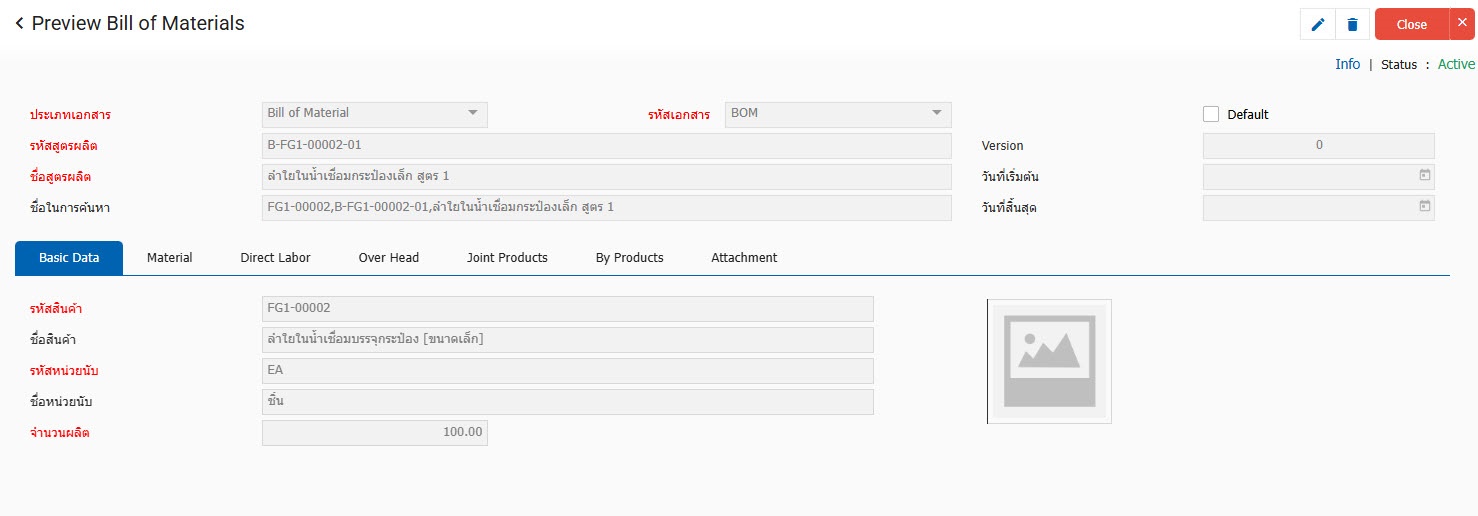Image resolution: width=1478 pixels, height=516 pixels.
Task: Click the Info link
Action: (1347, 64)
